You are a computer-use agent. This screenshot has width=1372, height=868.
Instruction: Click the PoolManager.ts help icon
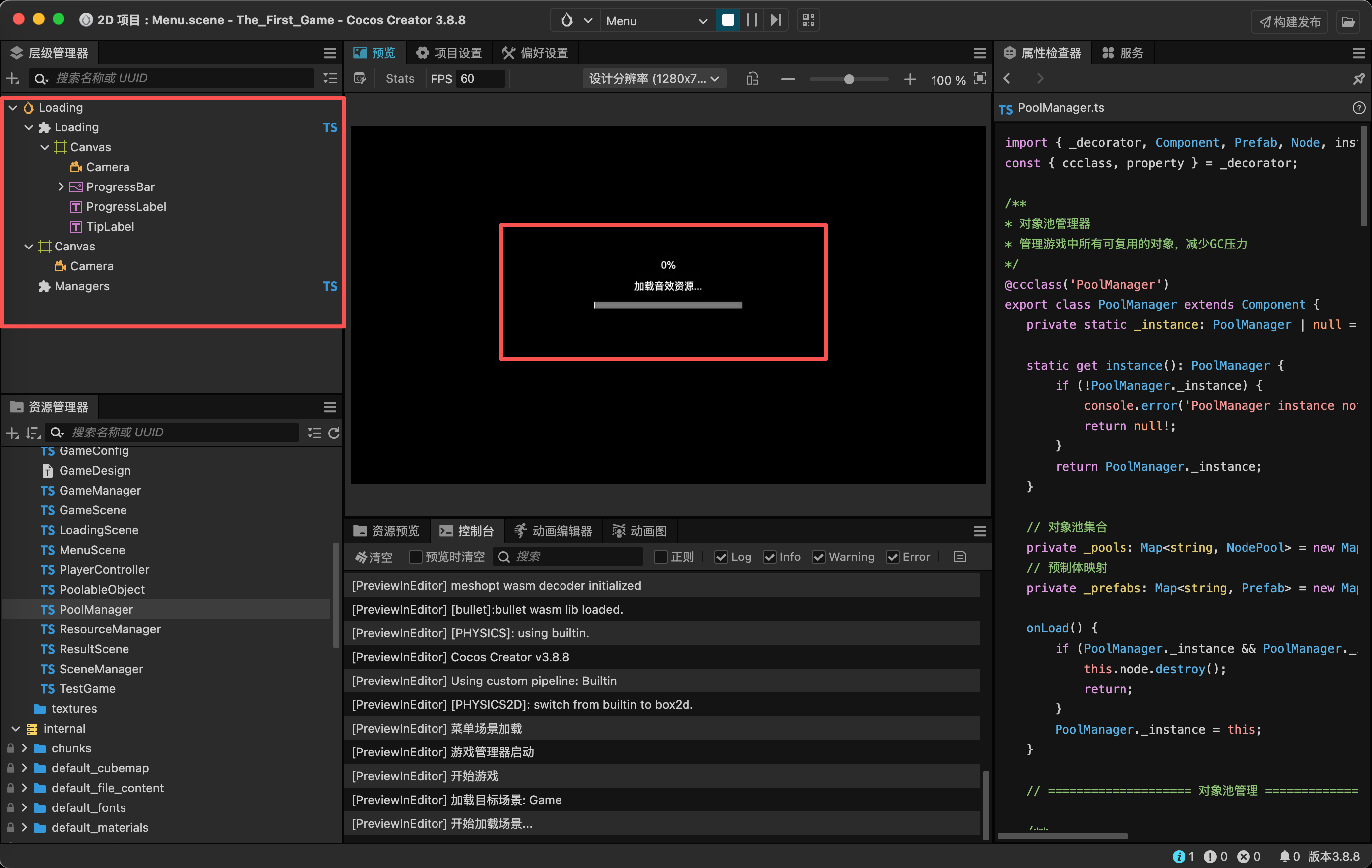[1358, 108]
